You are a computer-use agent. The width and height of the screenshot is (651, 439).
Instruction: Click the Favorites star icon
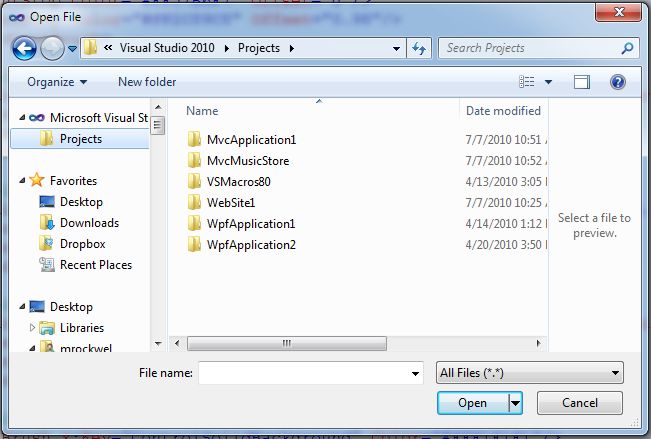coord(37,180)
